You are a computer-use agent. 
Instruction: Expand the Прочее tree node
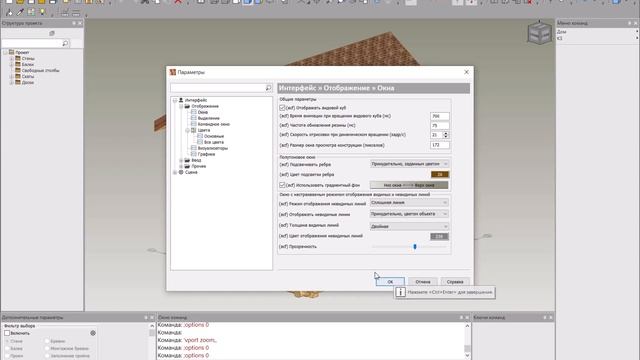181,166
